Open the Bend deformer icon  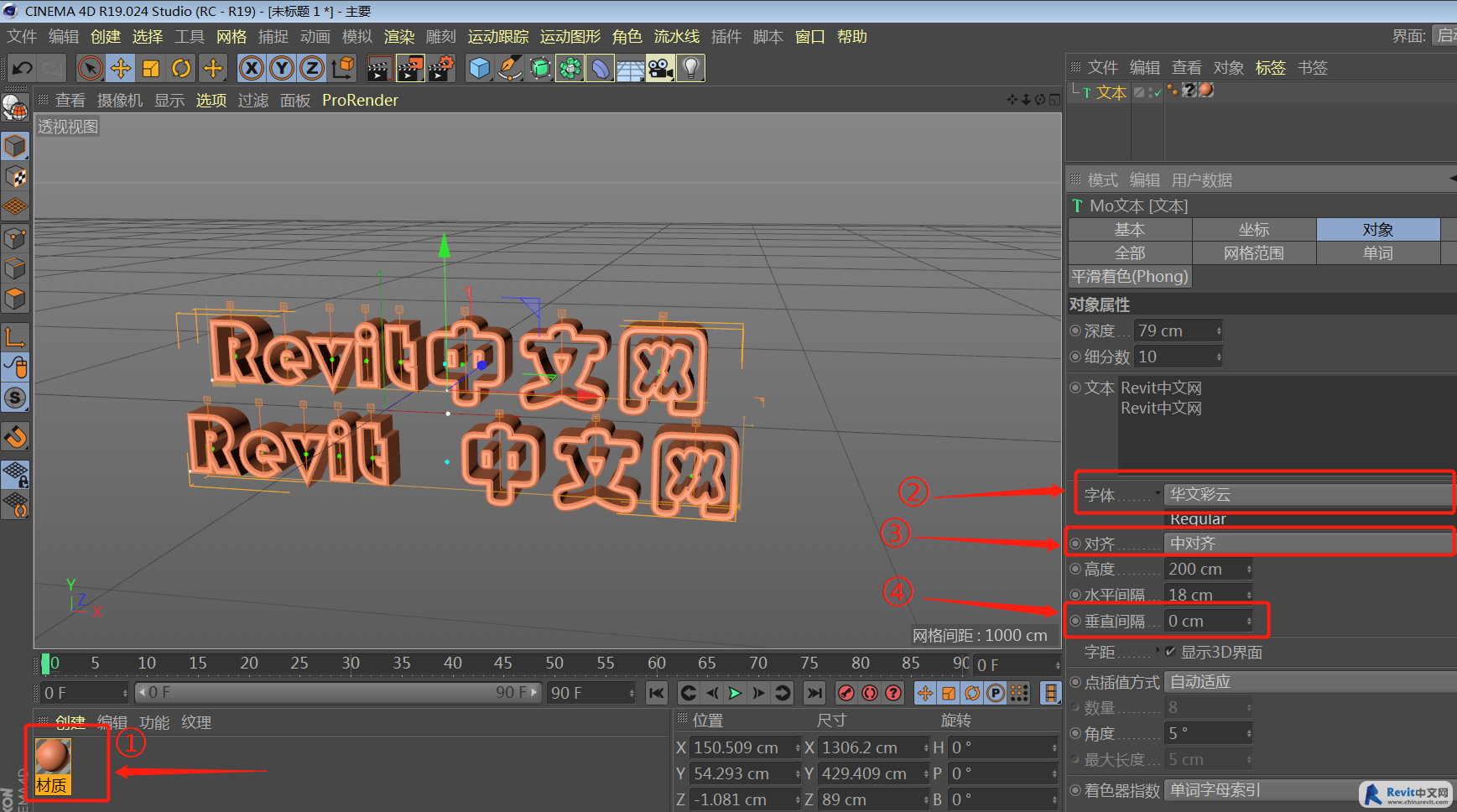click(601, 68)
